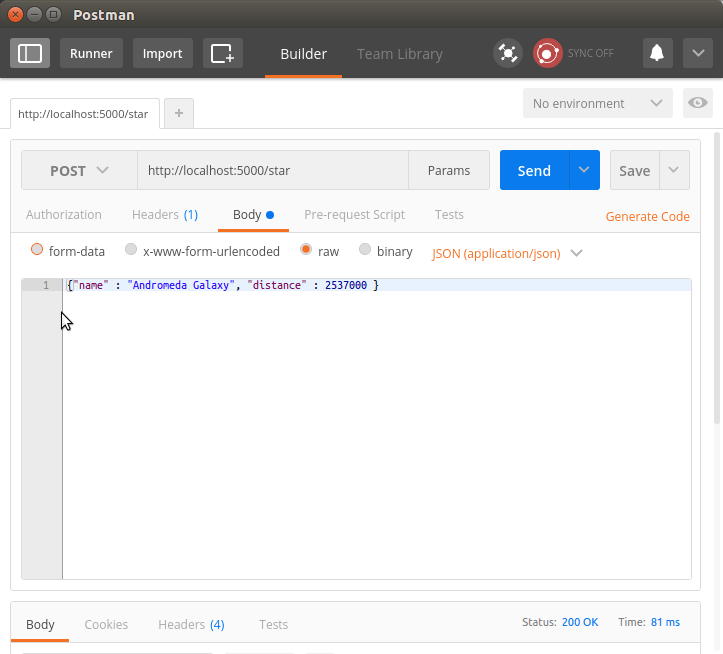This screenshot has width=723, height=654.
Task: Minimize the Postman window
Action: (x=35, y=15)
